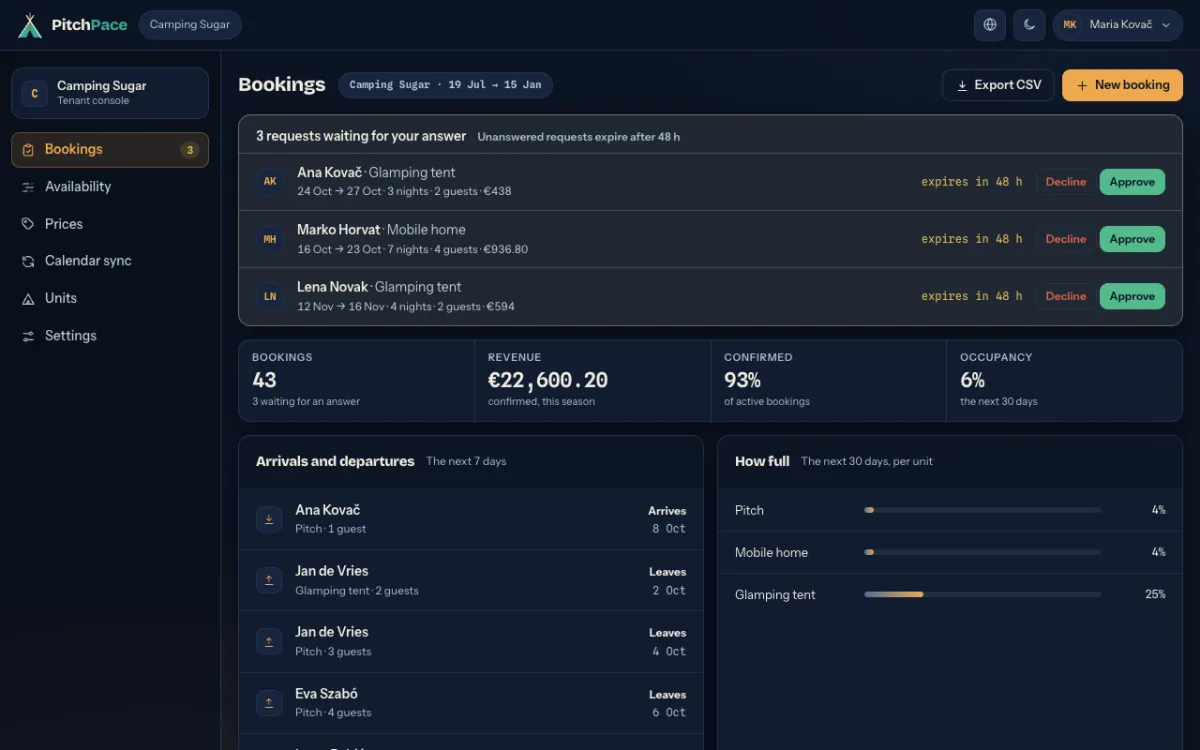
Task: Click the Bookings count badge 3
Action: [189, 150]
